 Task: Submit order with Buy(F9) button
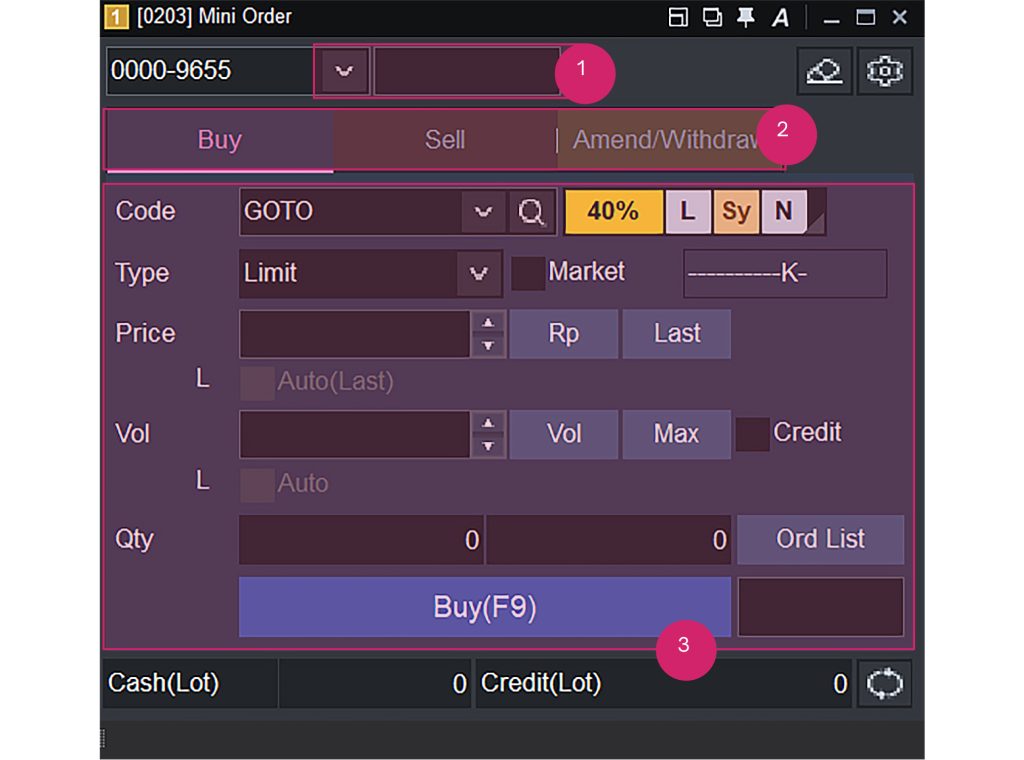(485, 607)
